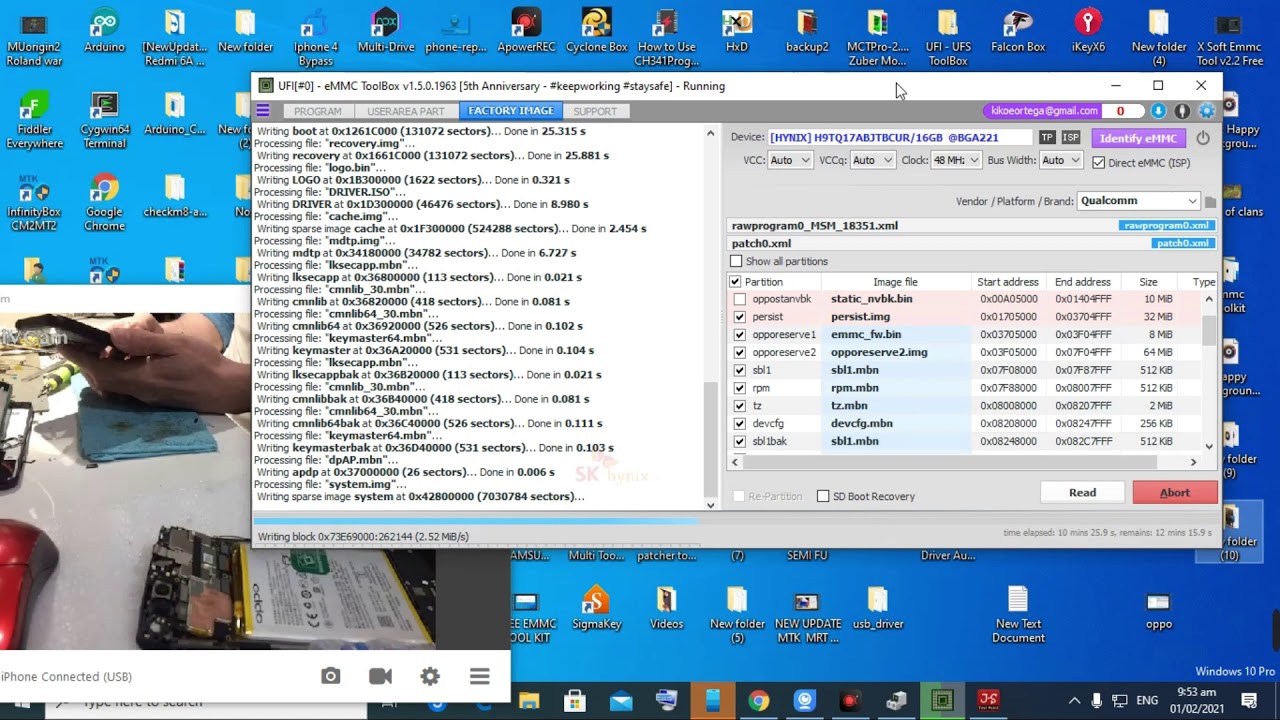Switch to the PROGRAM tab
This screenshot has height=720, width=1280.
[x=318, y=111]
